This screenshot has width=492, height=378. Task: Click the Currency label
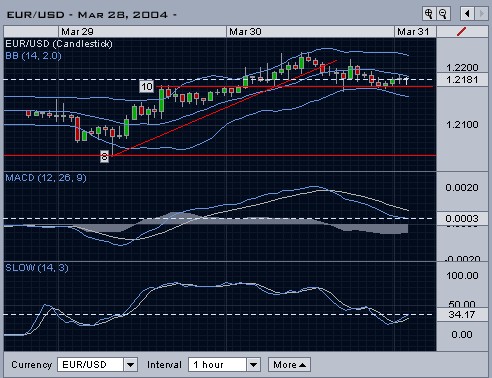[32, 365]
